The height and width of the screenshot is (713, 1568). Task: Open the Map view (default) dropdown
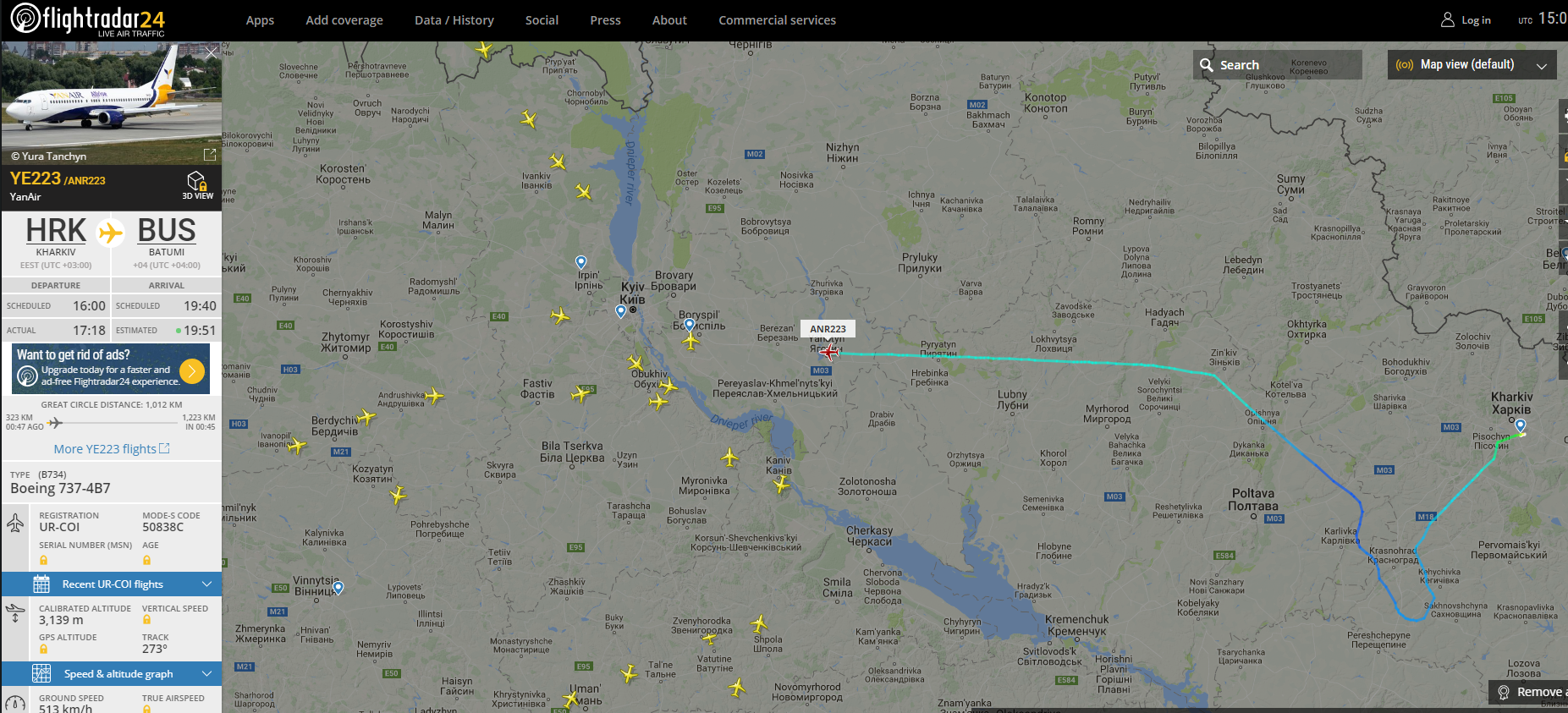point(1472,64)
